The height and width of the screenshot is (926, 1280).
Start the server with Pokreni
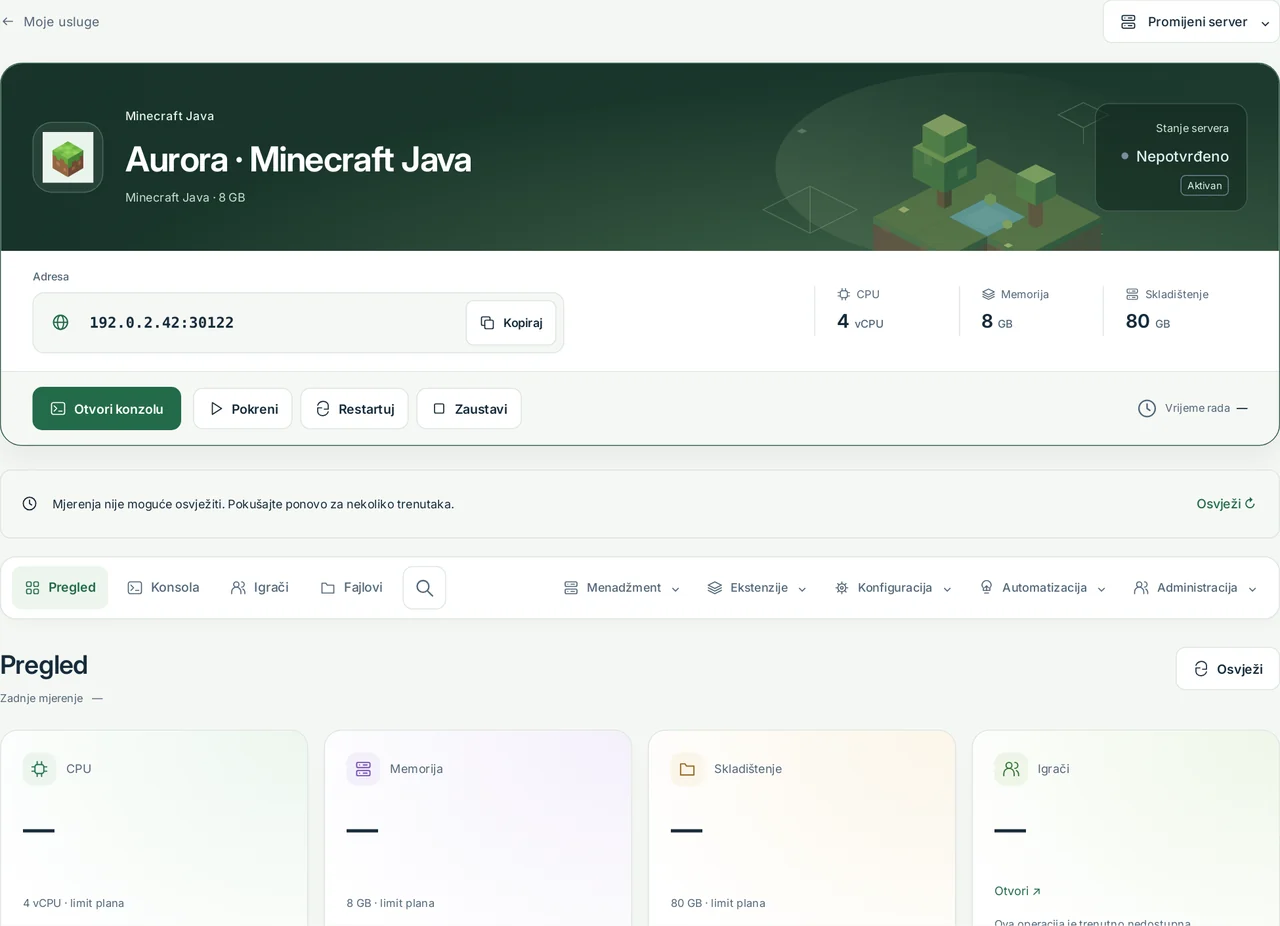[243, 409]
